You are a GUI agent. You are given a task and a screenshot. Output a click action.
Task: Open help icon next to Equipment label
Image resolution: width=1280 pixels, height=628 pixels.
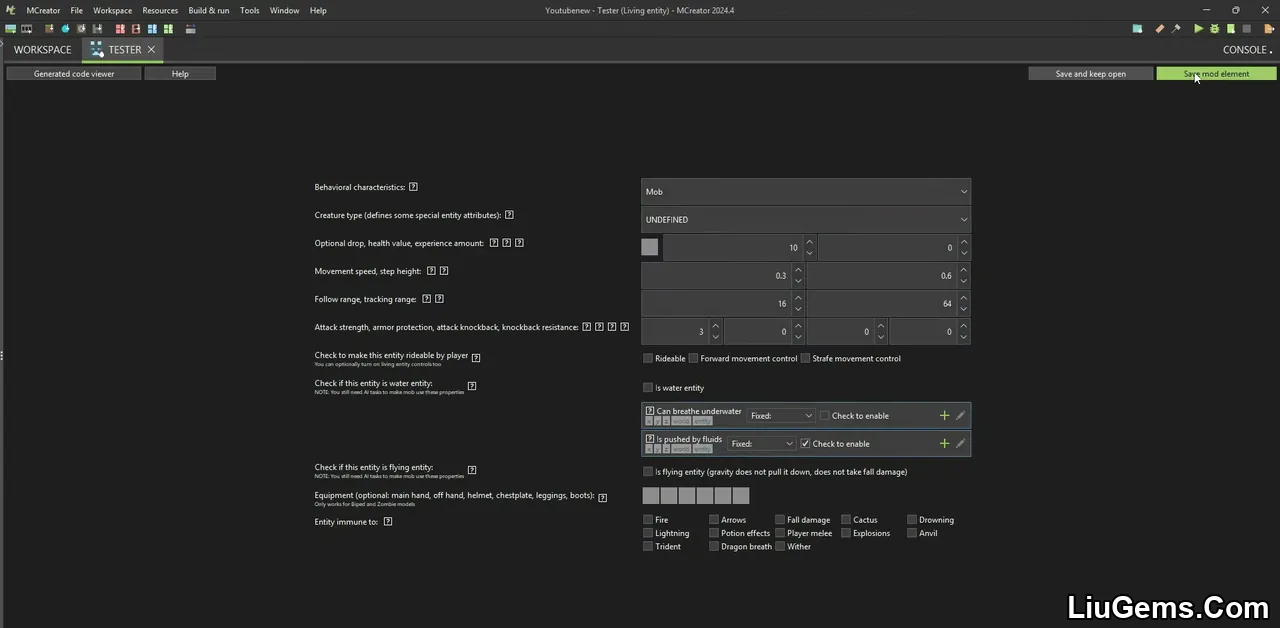pyautogui.click(x=603, y=497)
